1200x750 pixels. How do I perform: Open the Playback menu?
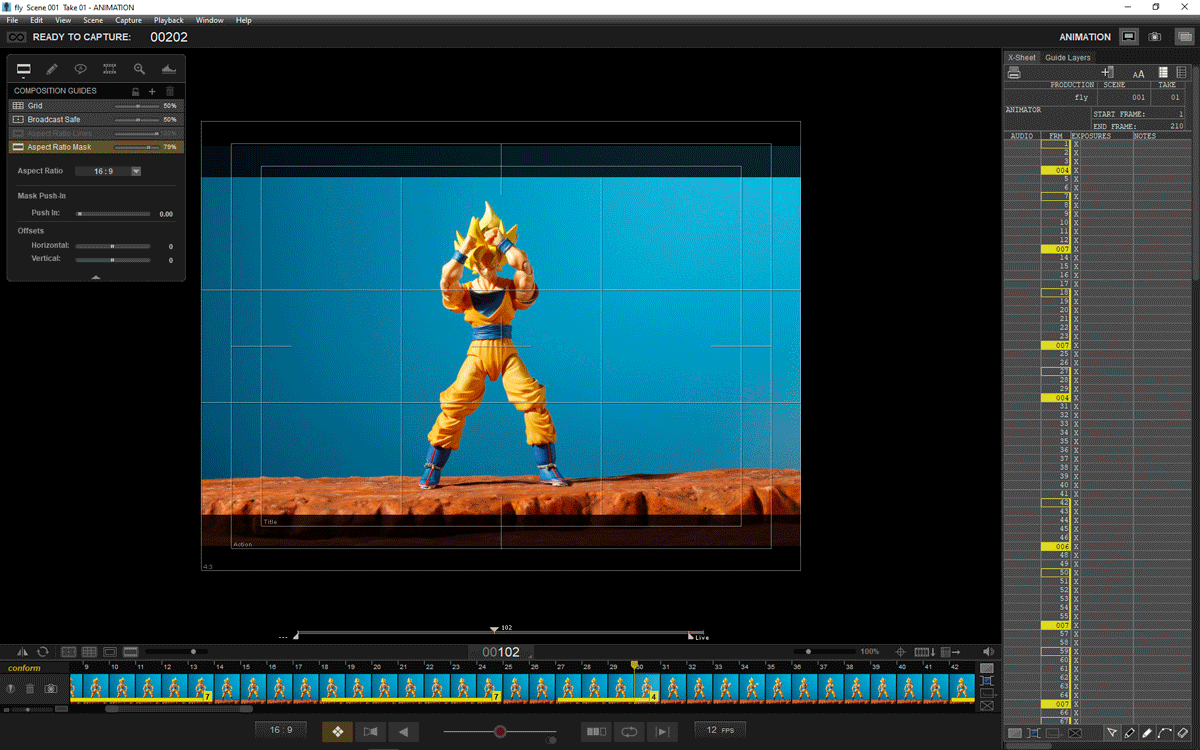point(169,20)
